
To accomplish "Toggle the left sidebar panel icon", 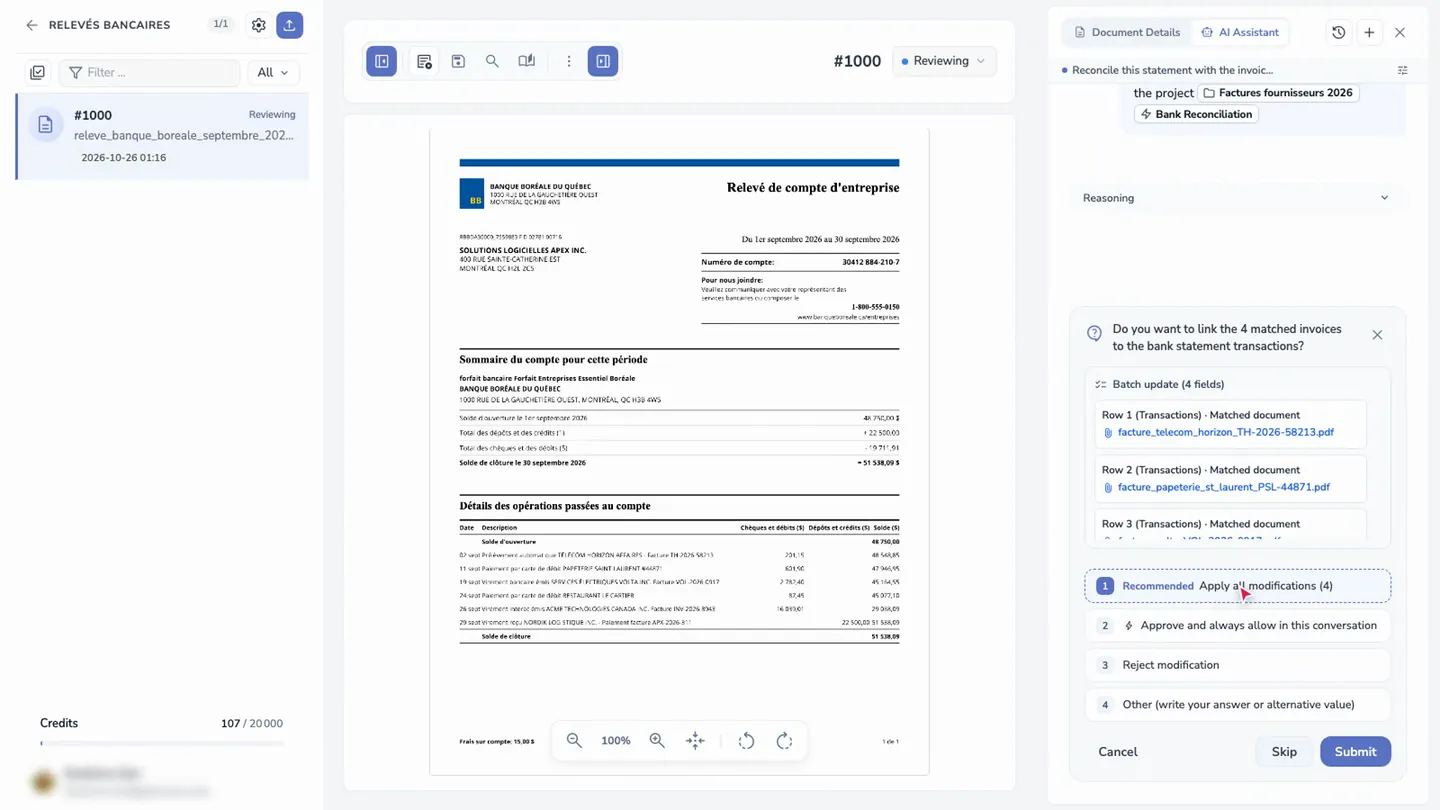I will 382,61.
